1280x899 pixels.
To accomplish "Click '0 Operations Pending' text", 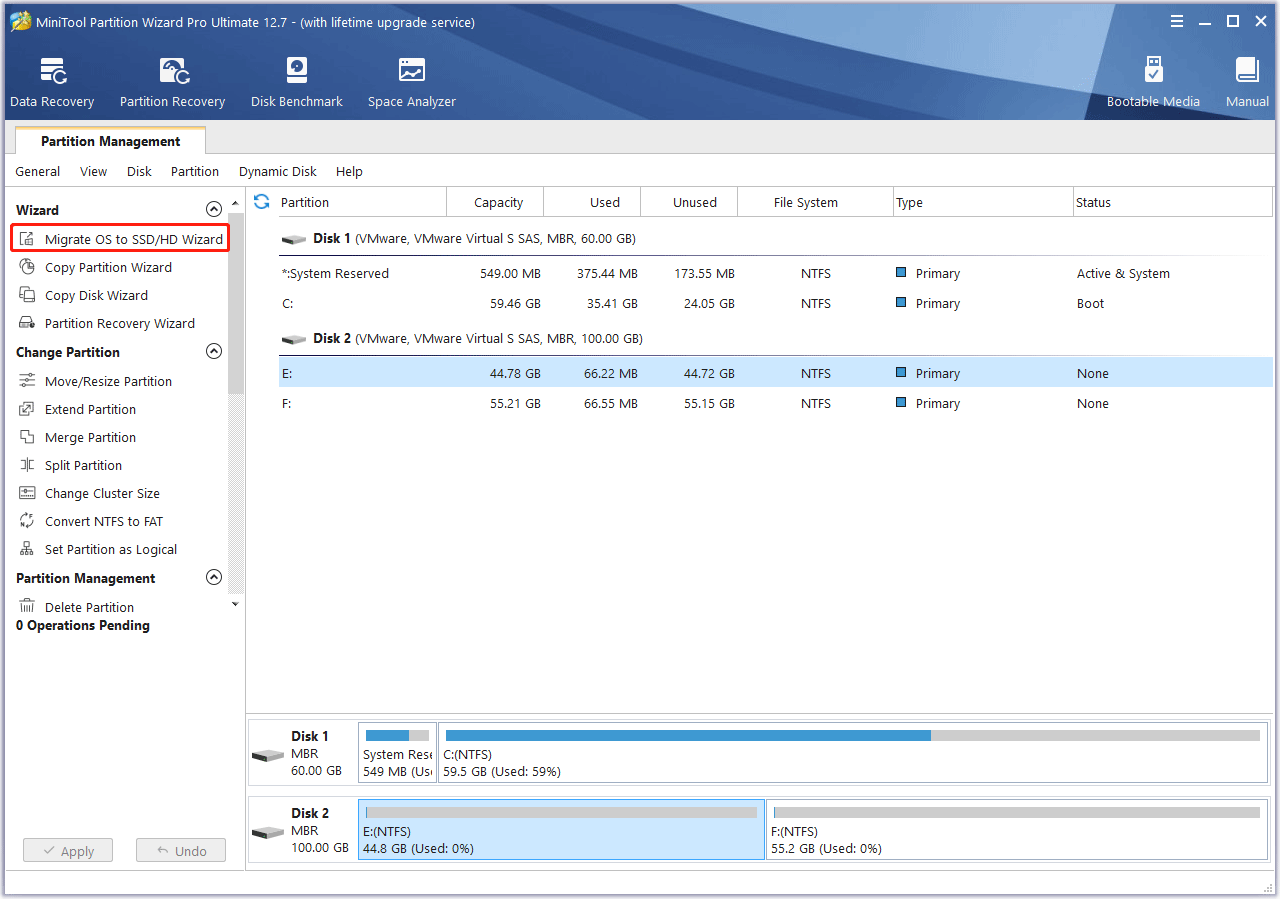I will click(x=83, y=625).
